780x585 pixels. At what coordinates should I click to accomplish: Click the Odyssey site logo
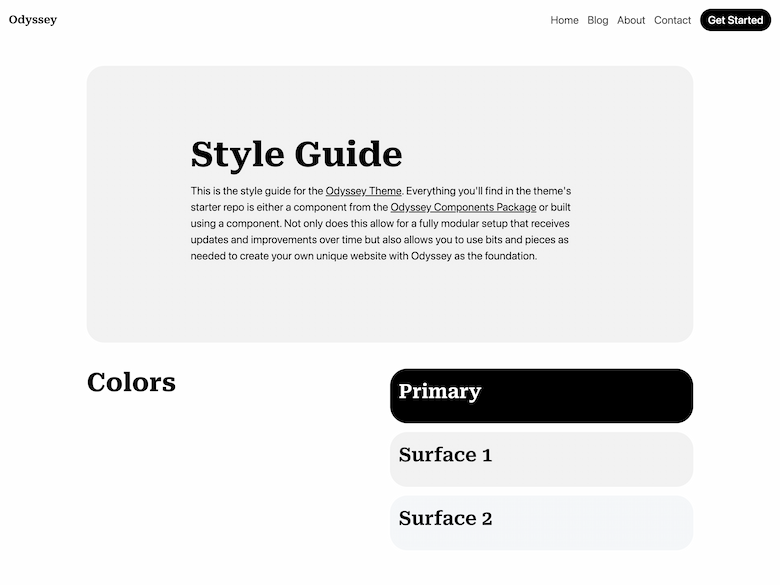click(x=33, y=20)
